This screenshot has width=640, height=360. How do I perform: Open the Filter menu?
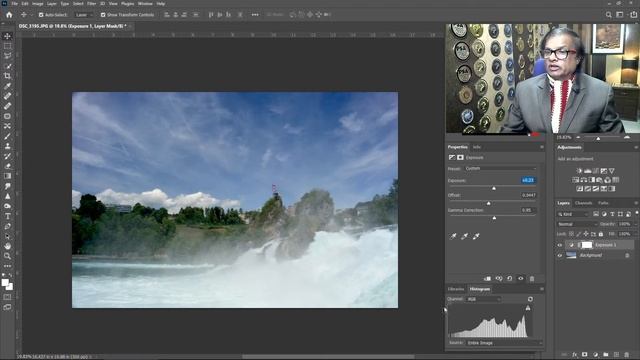(x=91, y=4)
